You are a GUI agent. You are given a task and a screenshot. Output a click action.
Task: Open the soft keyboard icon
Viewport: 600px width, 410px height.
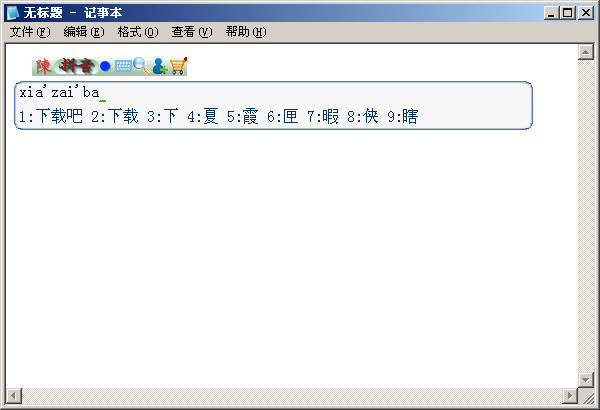(x=123, y=66)
